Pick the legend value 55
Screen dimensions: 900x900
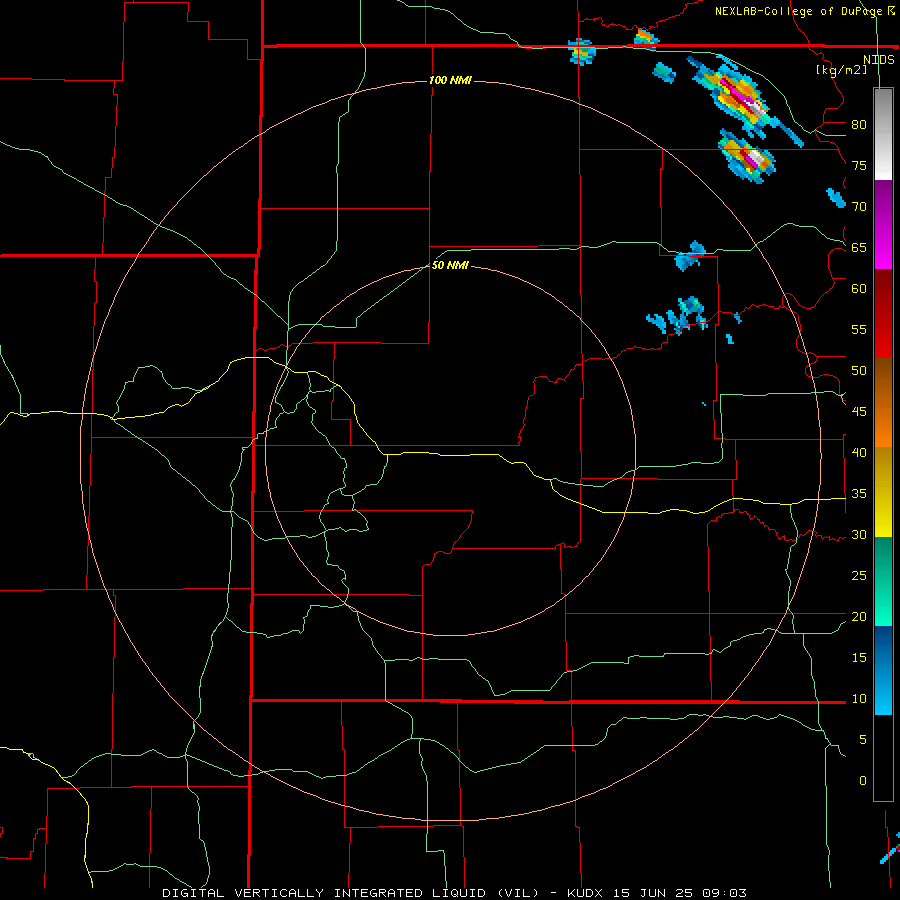(859, 330)
